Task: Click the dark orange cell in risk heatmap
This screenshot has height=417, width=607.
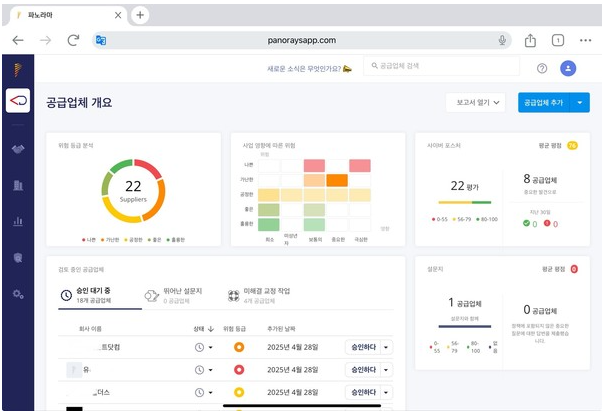Action: point(336,180)
